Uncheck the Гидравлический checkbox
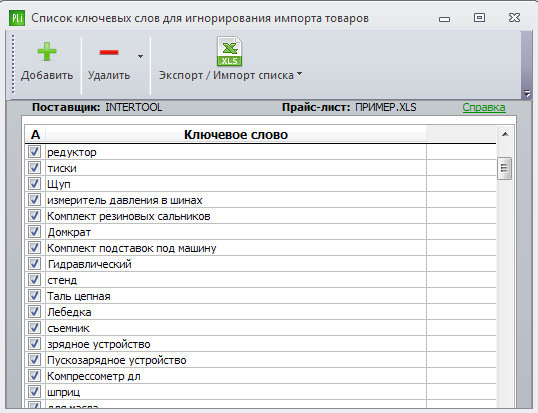538x413 pixels. click(34, 264)
